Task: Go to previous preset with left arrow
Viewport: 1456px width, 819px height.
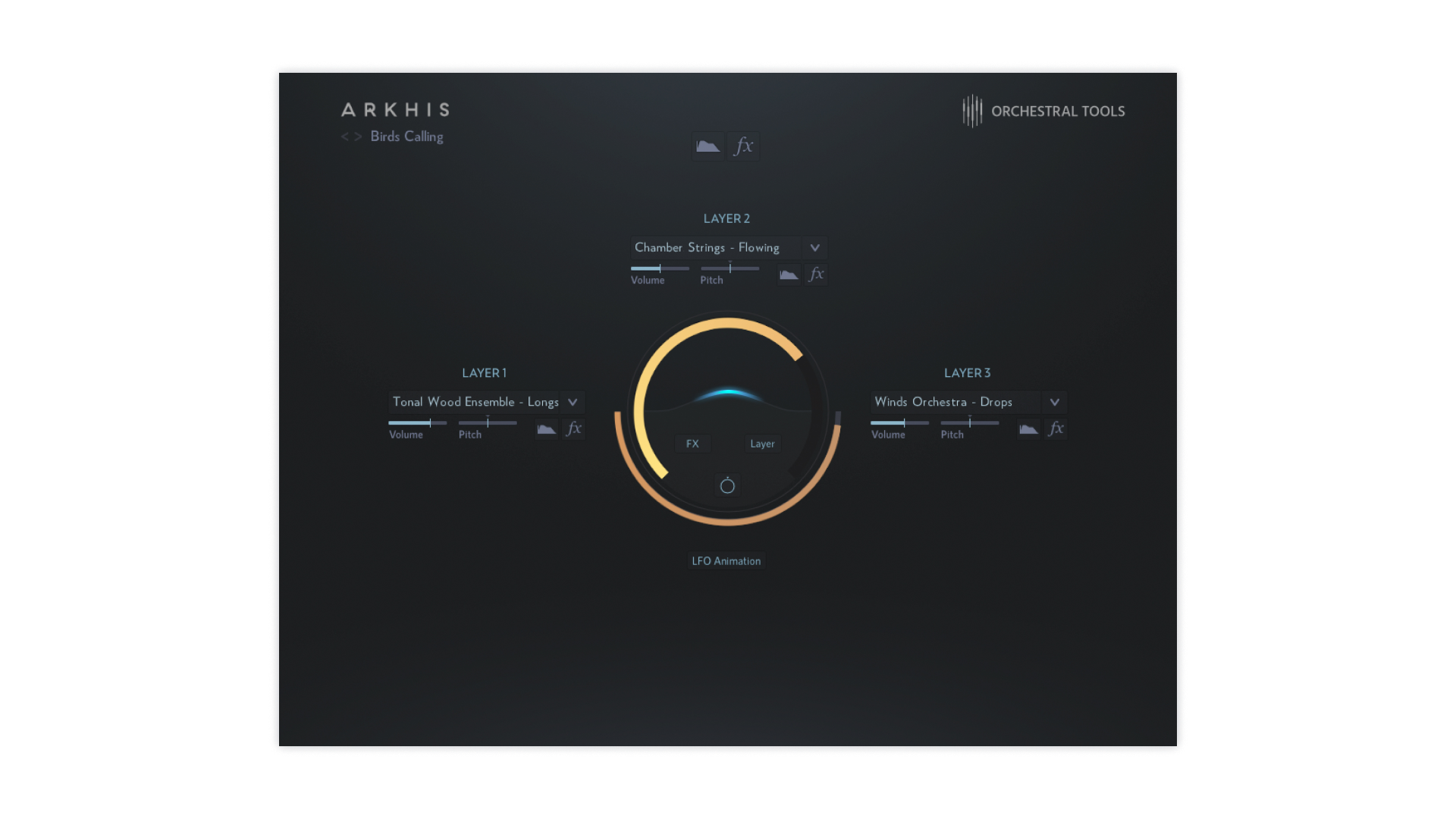Action: [x=345, y=137]
